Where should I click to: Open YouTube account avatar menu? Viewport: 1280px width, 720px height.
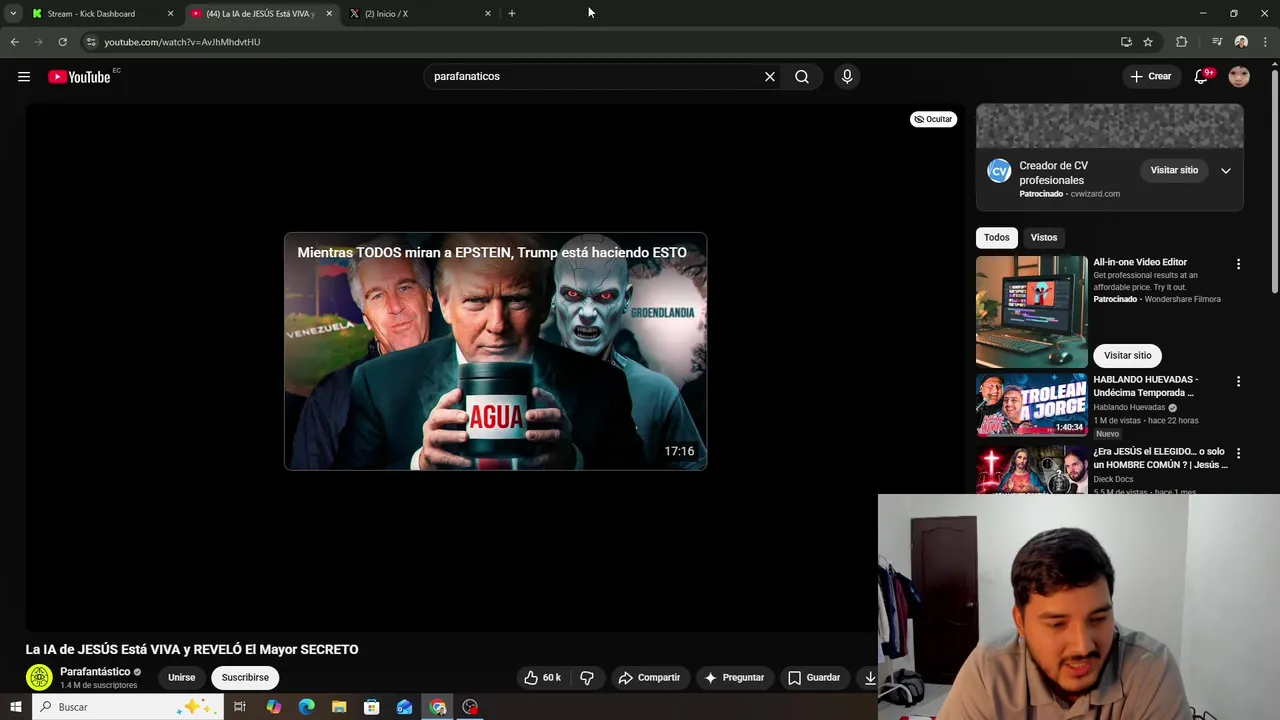coord(1239,76)
